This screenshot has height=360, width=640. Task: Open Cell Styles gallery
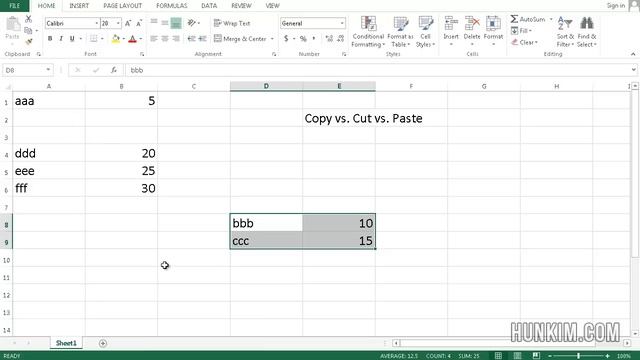coord(425,32)
